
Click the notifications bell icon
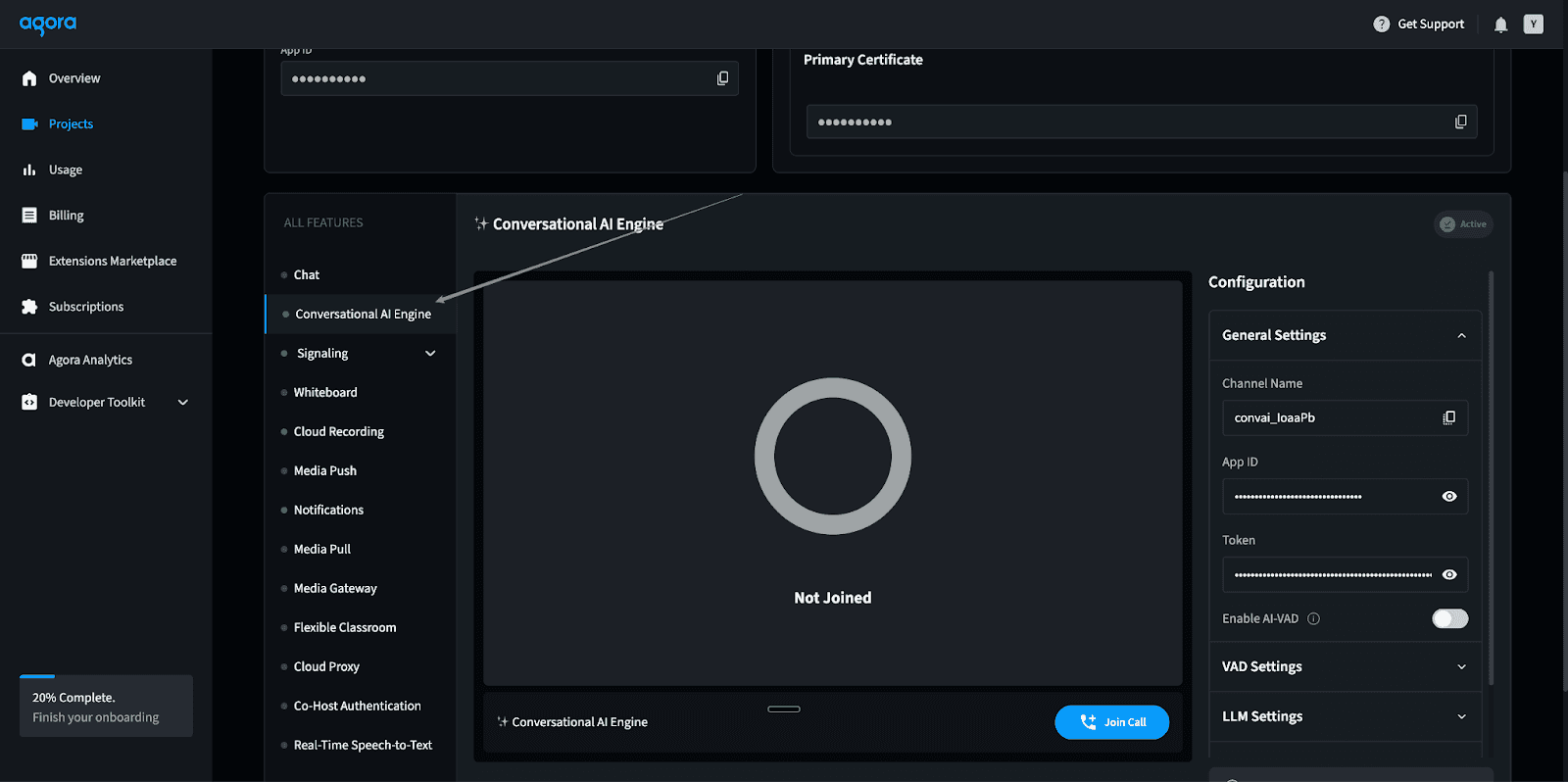pos(1500,24)
